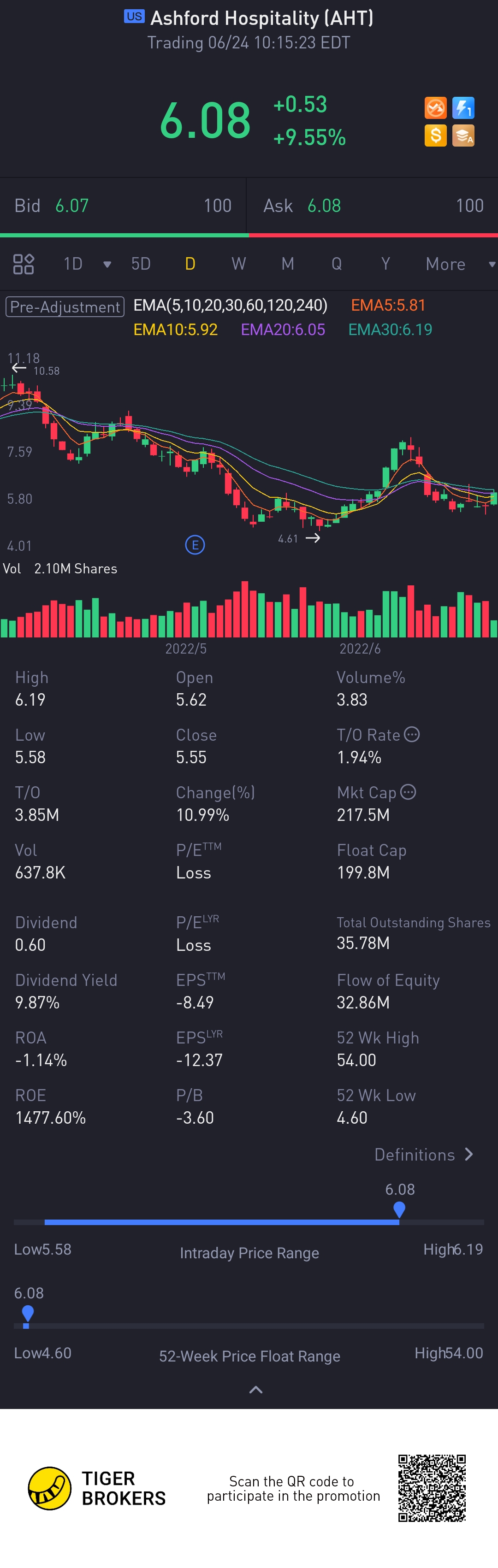Select the Q quarterly chart tab
This screenshot has width=498, height=1568.
[337, 264]
